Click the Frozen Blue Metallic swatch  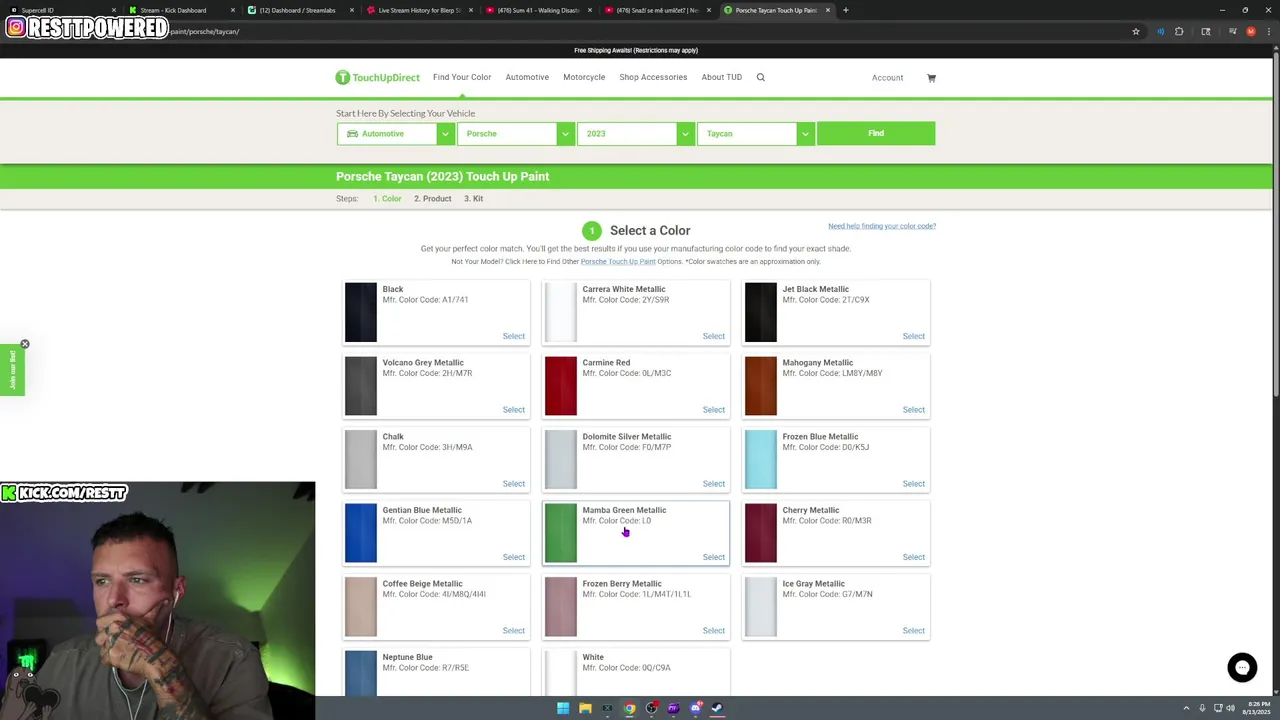(761, 459)
